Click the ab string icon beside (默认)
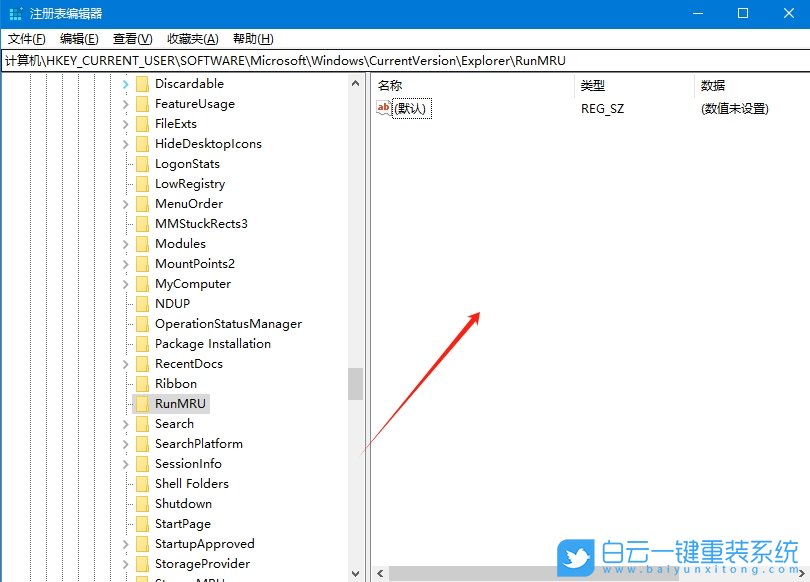This screenshot has height=582, width=810. (x=384, y=107)
